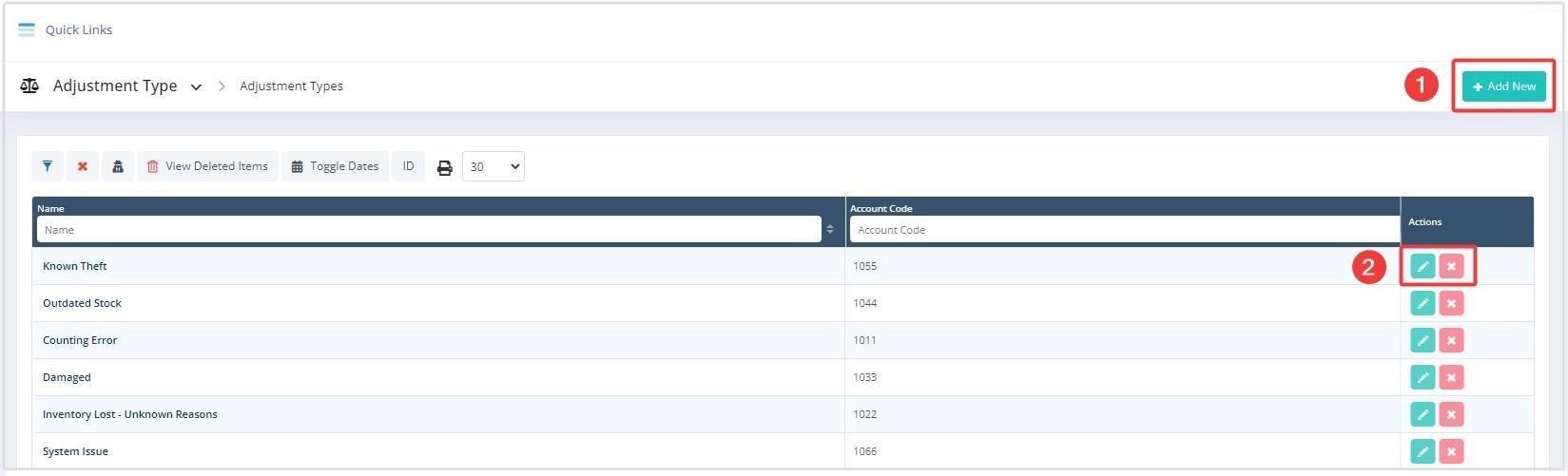Click the blue filter funnel icon
The image size is (1568, 476).
coord(48,166)
